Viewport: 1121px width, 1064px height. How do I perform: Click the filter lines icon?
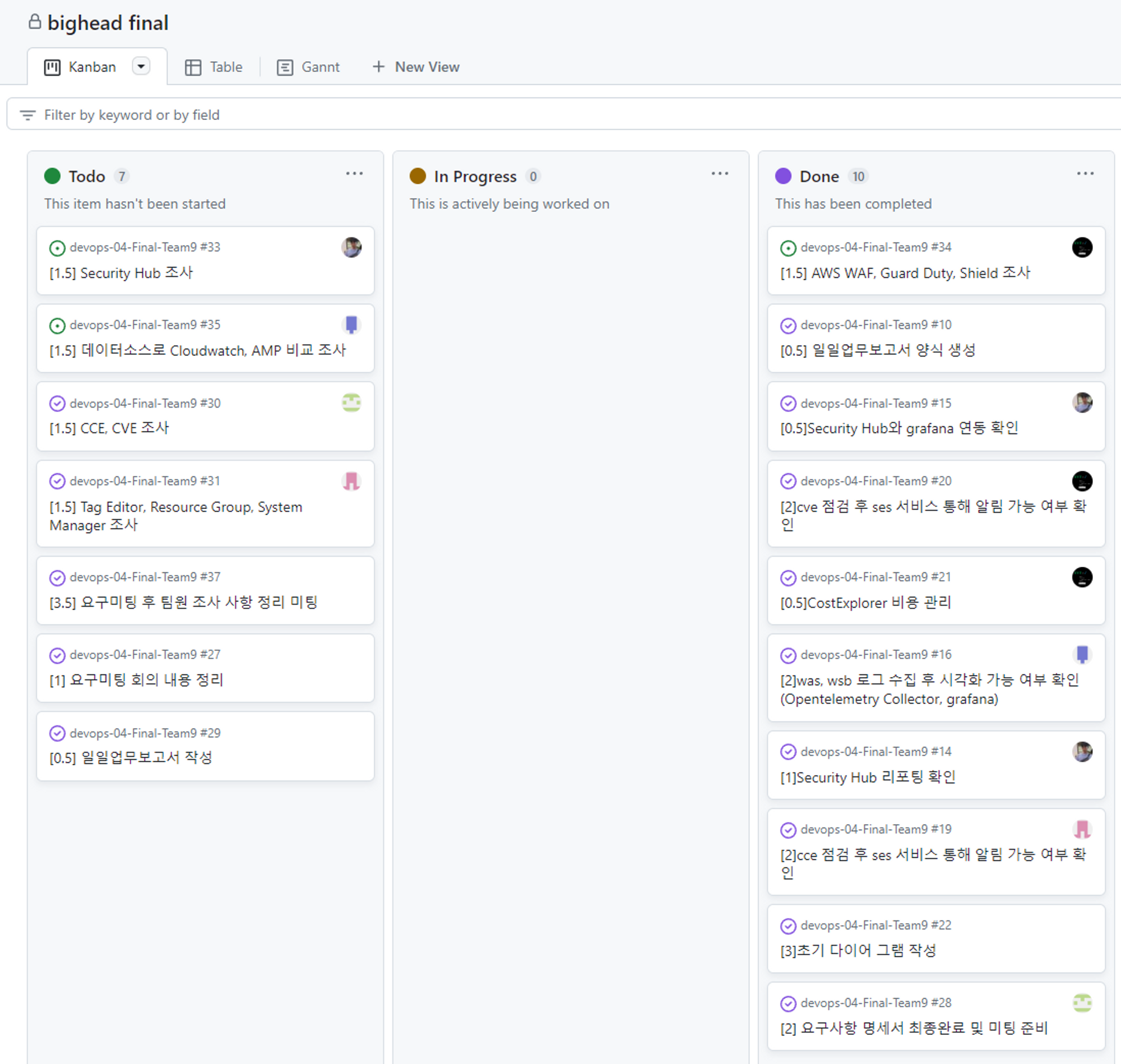27,115
